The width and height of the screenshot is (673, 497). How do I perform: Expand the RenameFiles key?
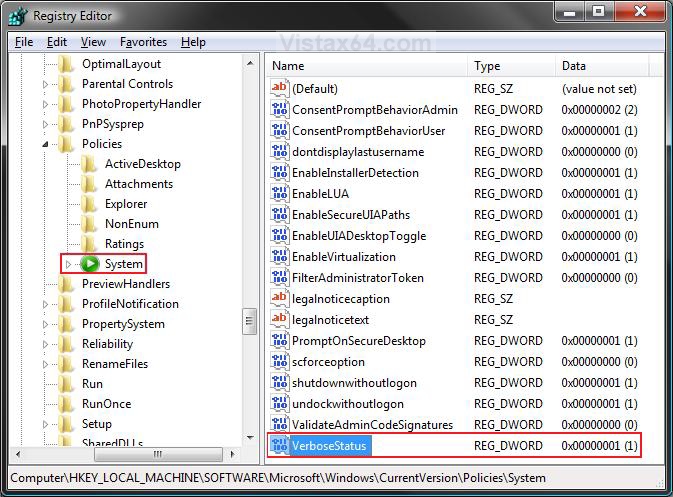[45, 364]
